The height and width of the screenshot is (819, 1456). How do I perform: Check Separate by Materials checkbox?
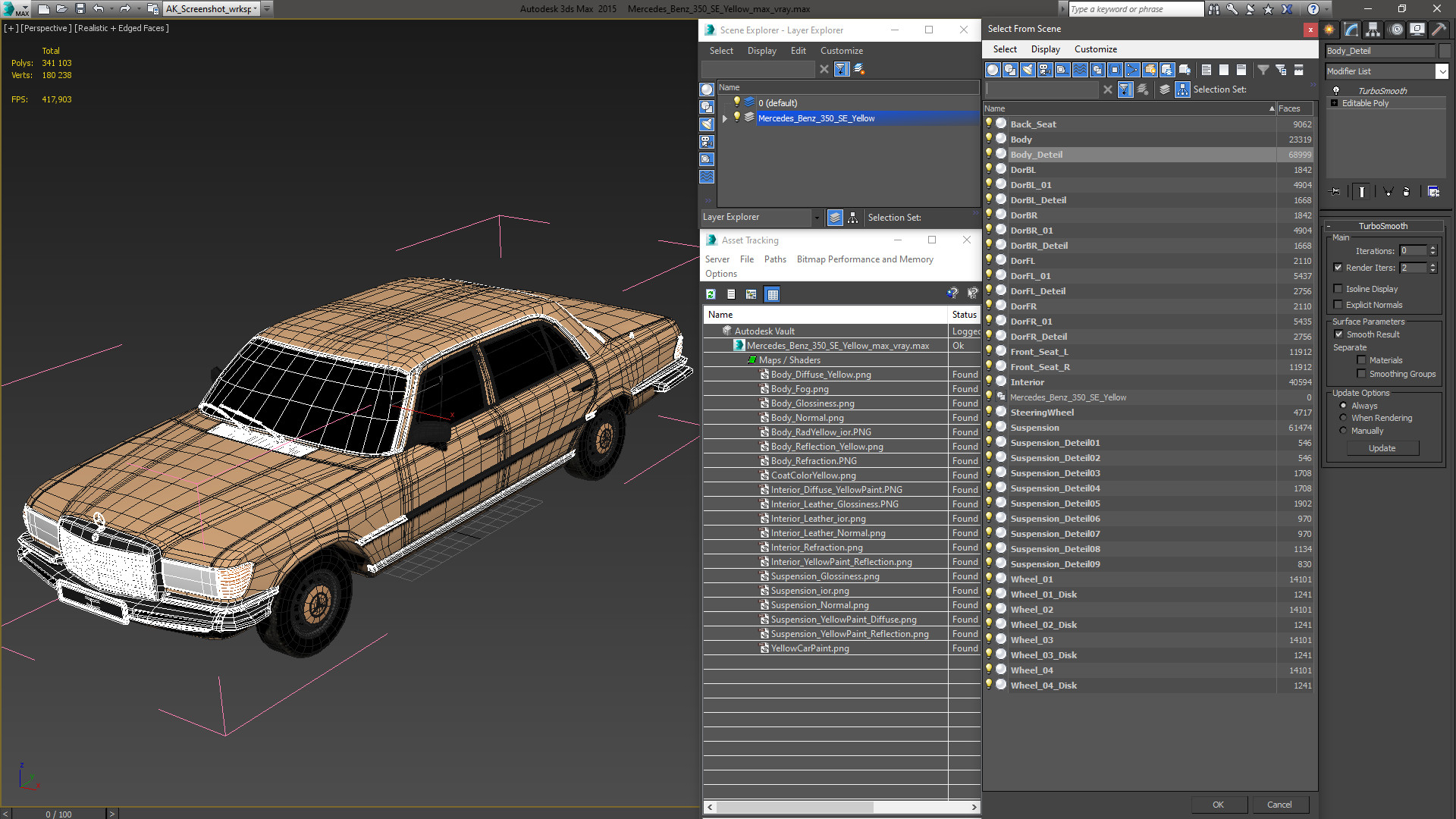[1361, 360]
